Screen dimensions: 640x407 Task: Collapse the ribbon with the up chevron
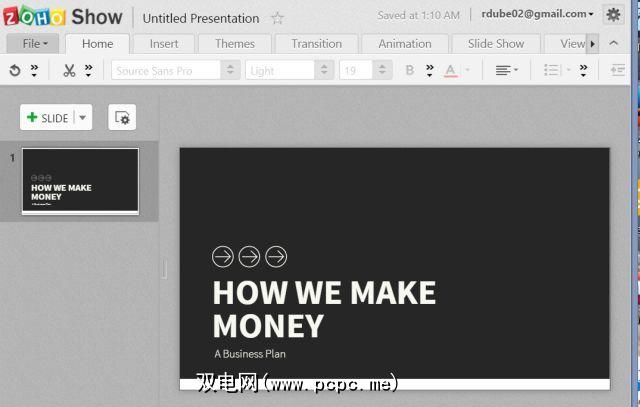[613, 43]
